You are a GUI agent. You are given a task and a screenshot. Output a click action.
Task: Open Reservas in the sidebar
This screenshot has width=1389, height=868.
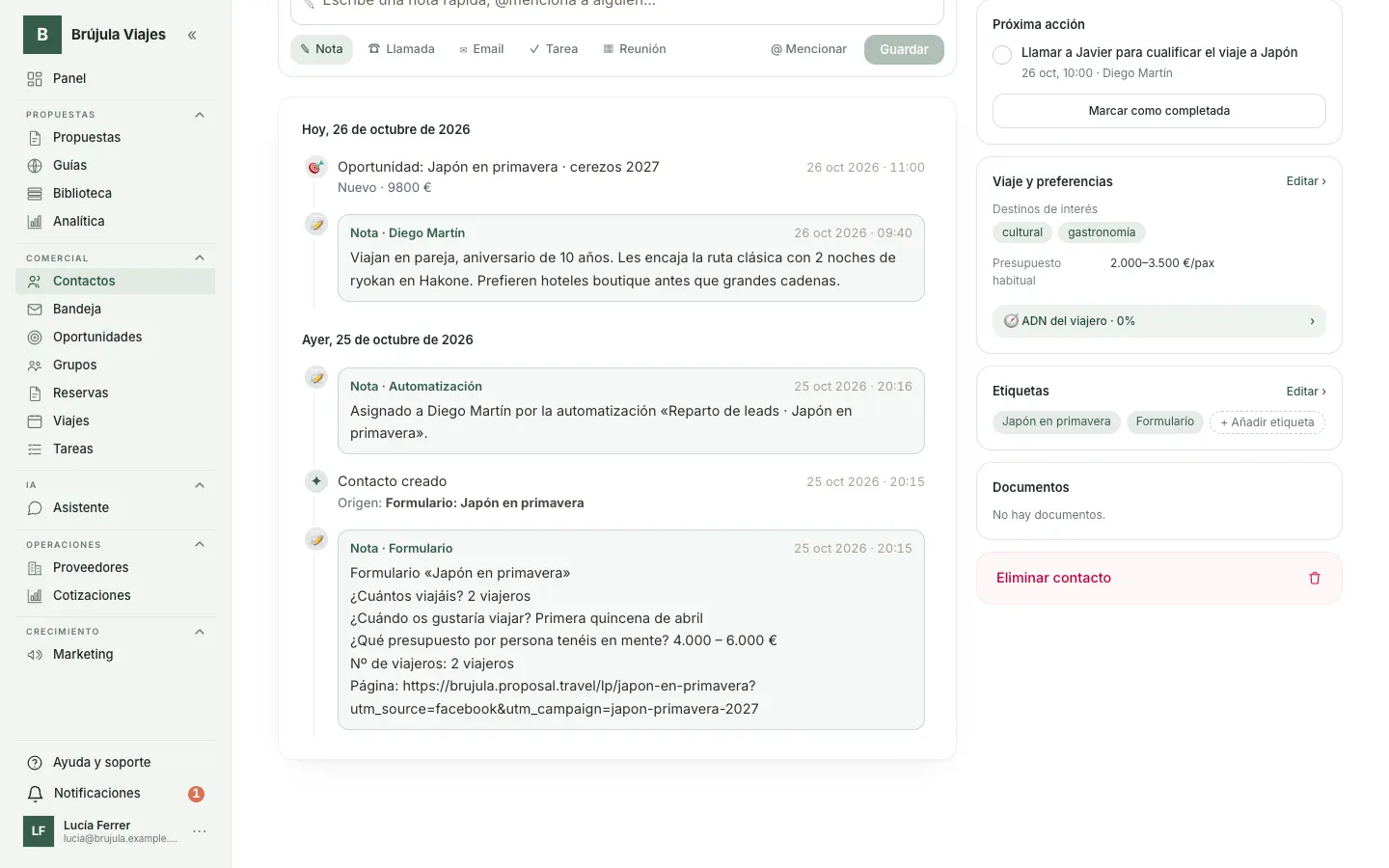tap(115, 393)
